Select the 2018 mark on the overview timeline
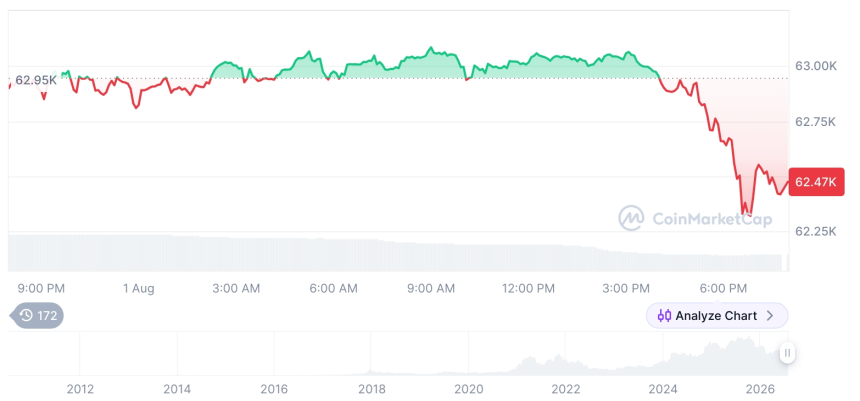This screenshot has width=860, height=401. tap(371, 389)
